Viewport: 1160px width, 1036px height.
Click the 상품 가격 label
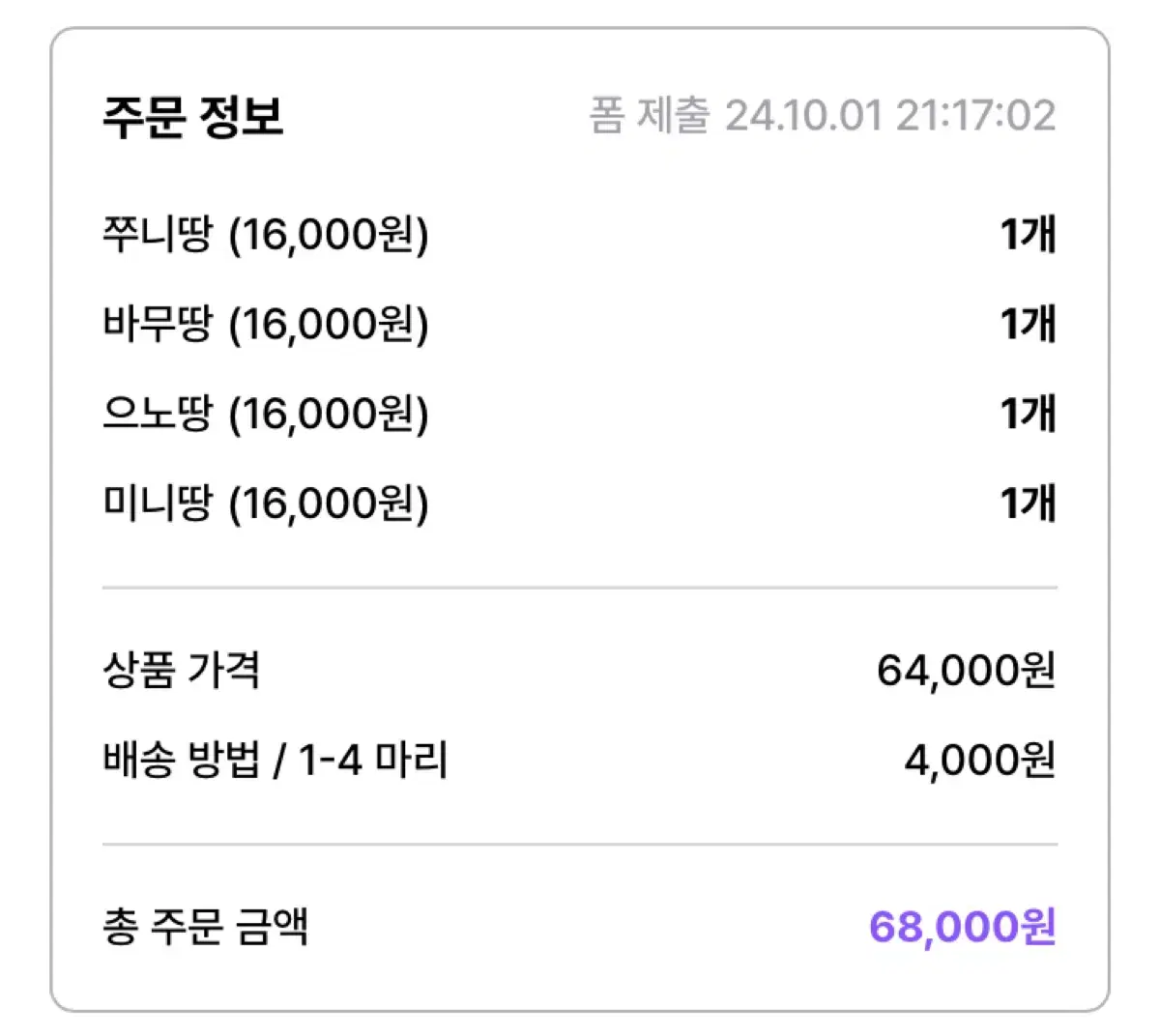point(182,670)
